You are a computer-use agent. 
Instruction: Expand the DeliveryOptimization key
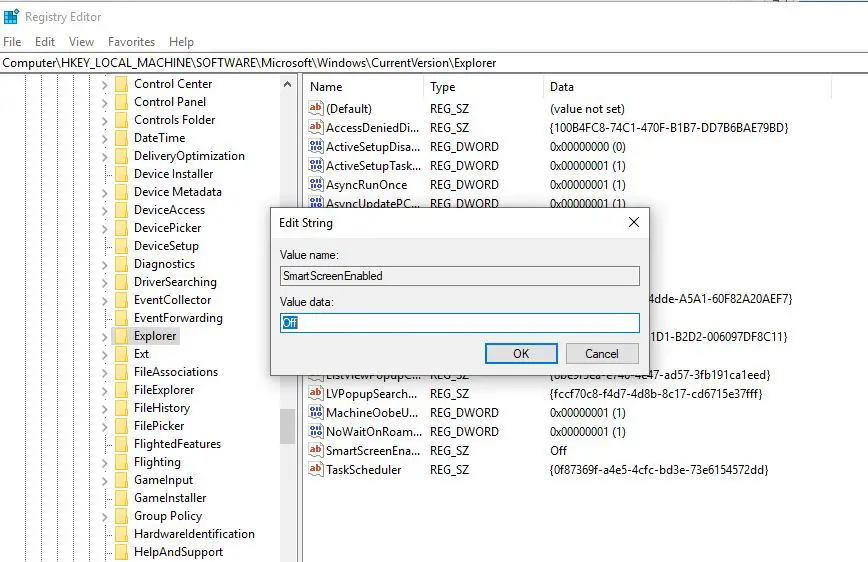[x=105, y=157]
